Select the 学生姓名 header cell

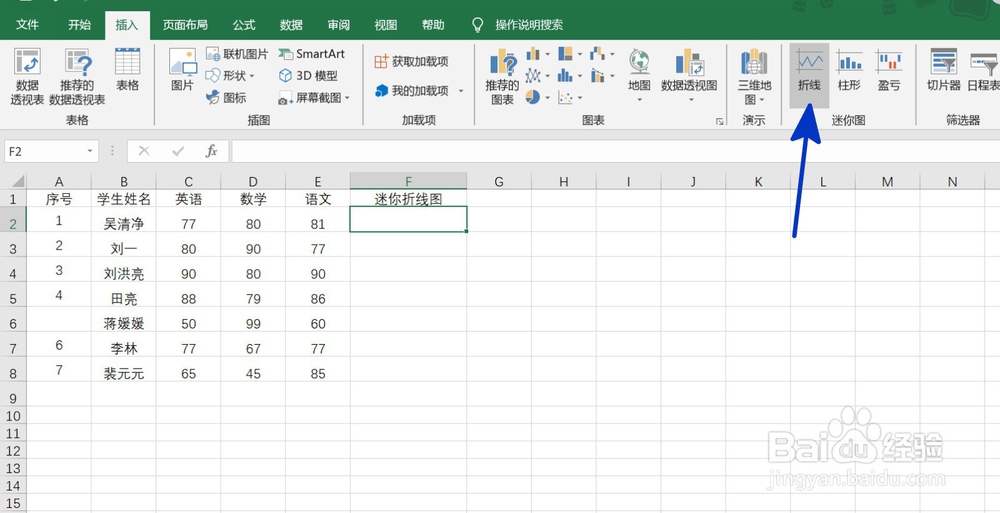[124, 199]
